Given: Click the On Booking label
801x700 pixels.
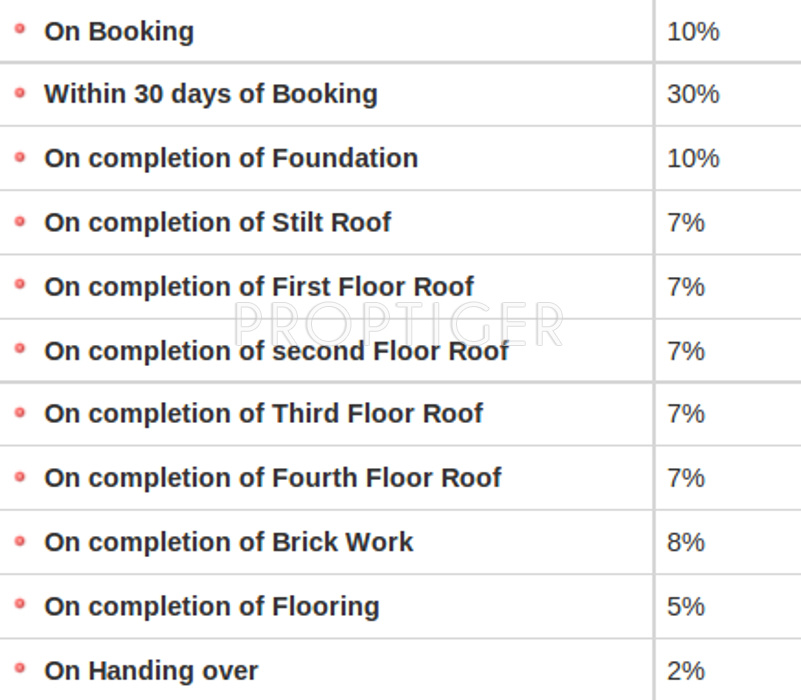Looking at the screenshot, I should coord(119,31).
